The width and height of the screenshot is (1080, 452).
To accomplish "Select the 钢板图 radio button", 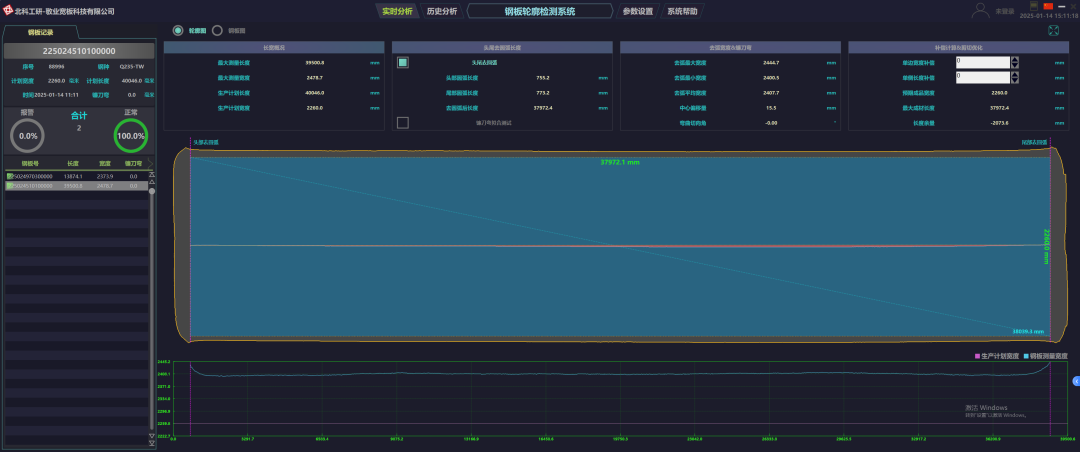I will pyautogui.click(x=217, y=30).
